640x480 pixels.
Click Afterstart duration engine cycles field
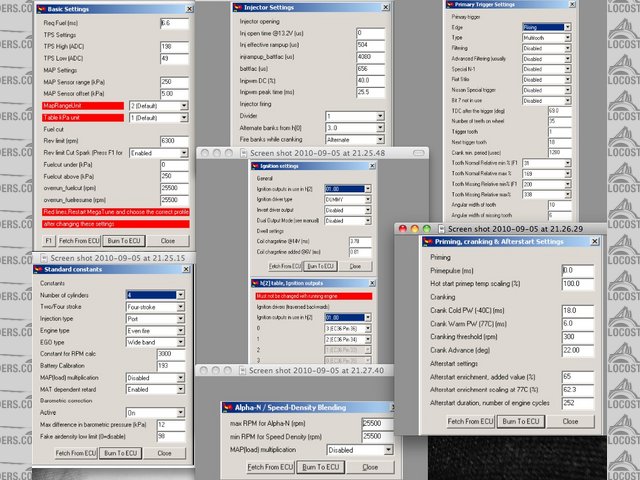[x=578, y=403]
